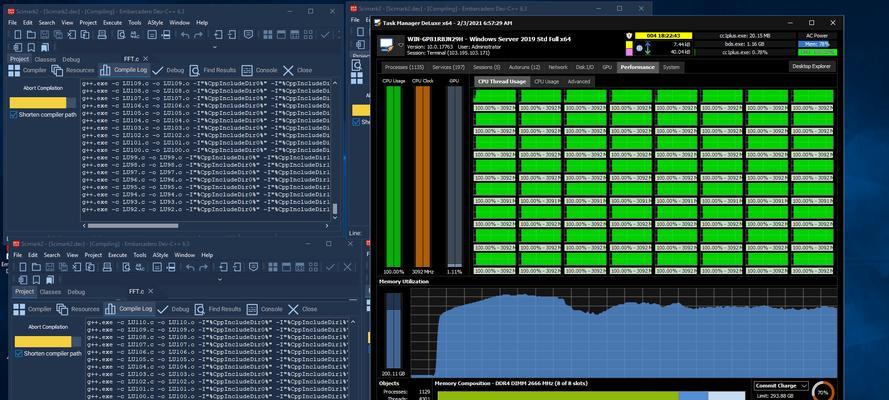
Task: Open Project menu in bottom Dev-C++ window
Action: (x=93, y=256)
